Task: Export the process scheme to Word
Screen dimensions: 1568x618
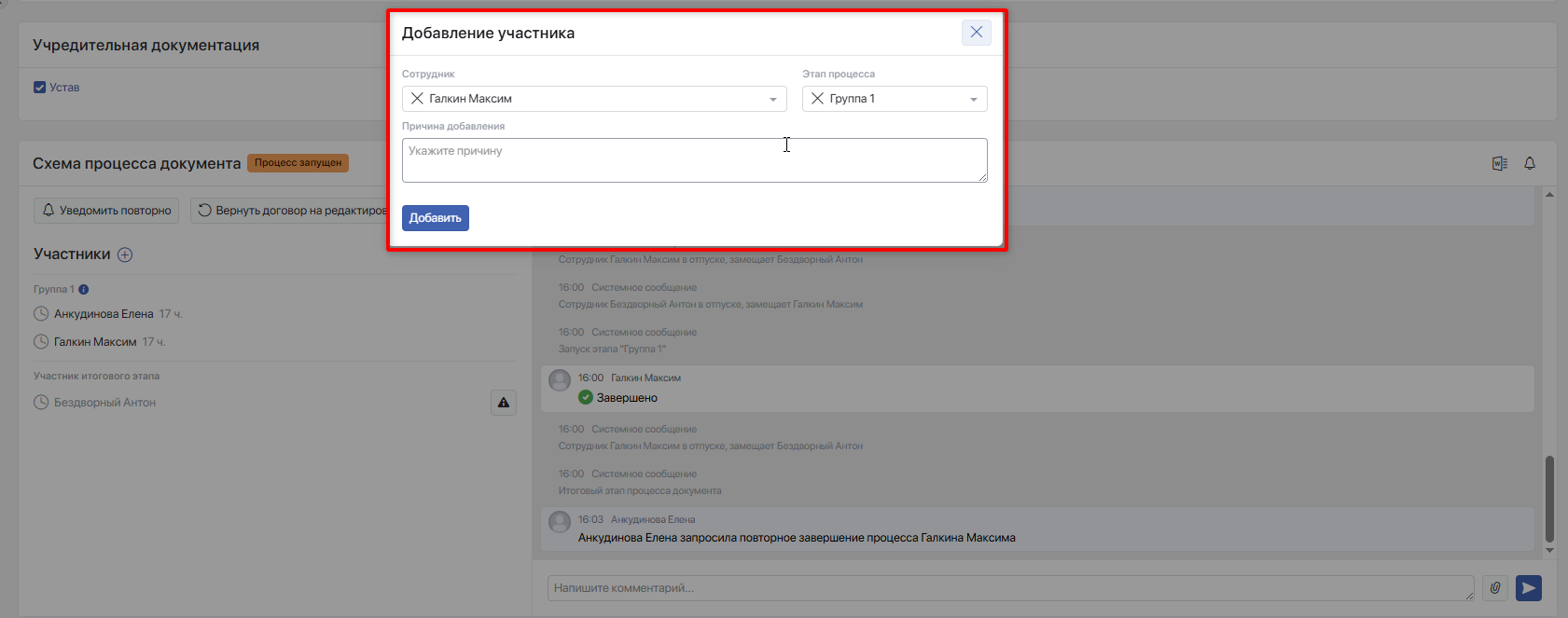Action: (x=1500, y=163)
